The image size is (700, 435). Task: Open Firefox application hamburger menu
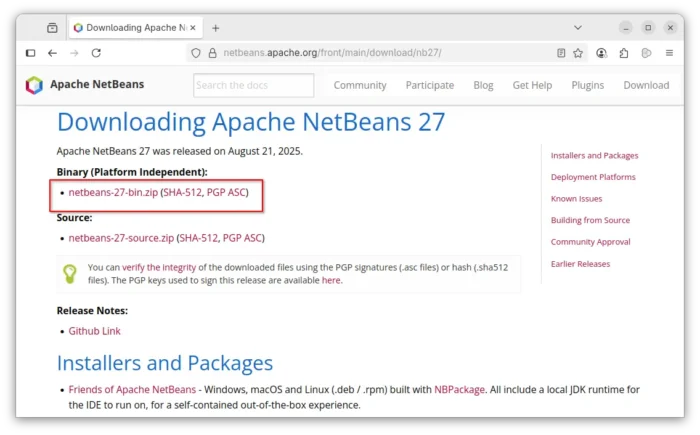(669, 53)
